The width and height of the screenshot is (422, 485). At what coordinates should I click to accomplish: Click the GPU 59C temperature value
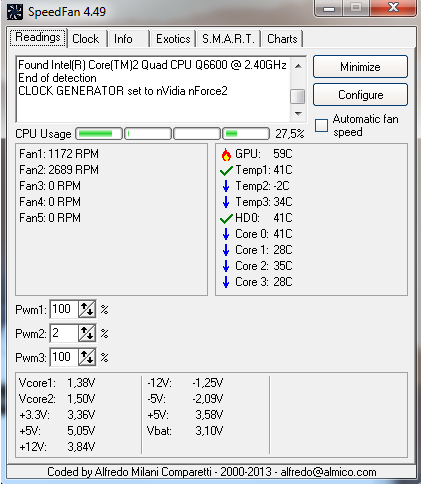coord(283,154)
